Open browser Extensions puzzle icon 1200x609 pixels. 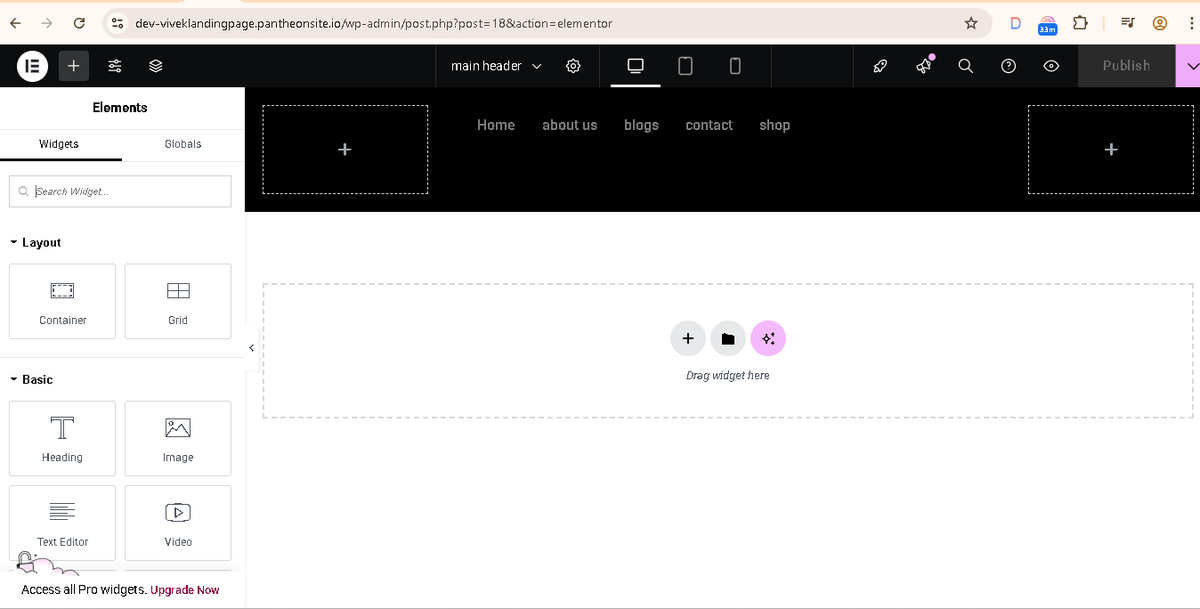(1081, 22)
